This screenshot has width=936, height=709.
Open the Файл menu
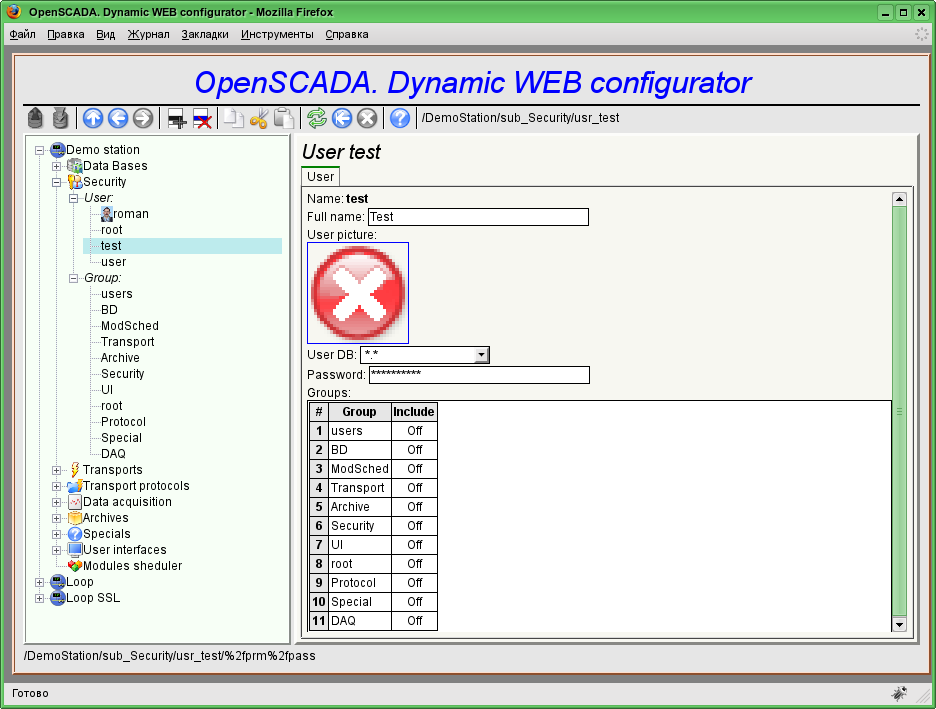[23, 35]
